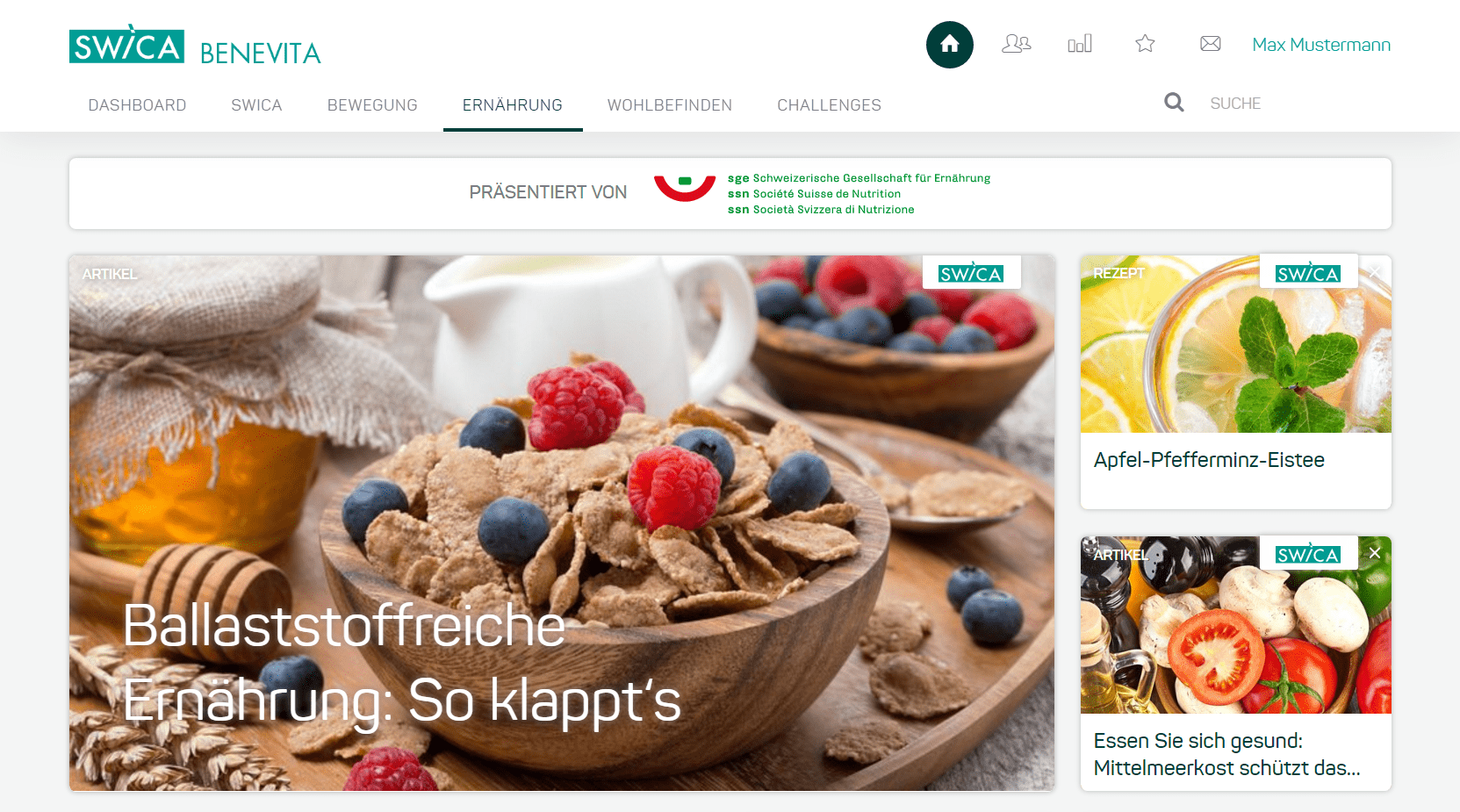Open the Ballaststoffreiche Ernährung featured article
Image resolution: width=1460 pixels, height=812 pixels.
coord(562,523)
